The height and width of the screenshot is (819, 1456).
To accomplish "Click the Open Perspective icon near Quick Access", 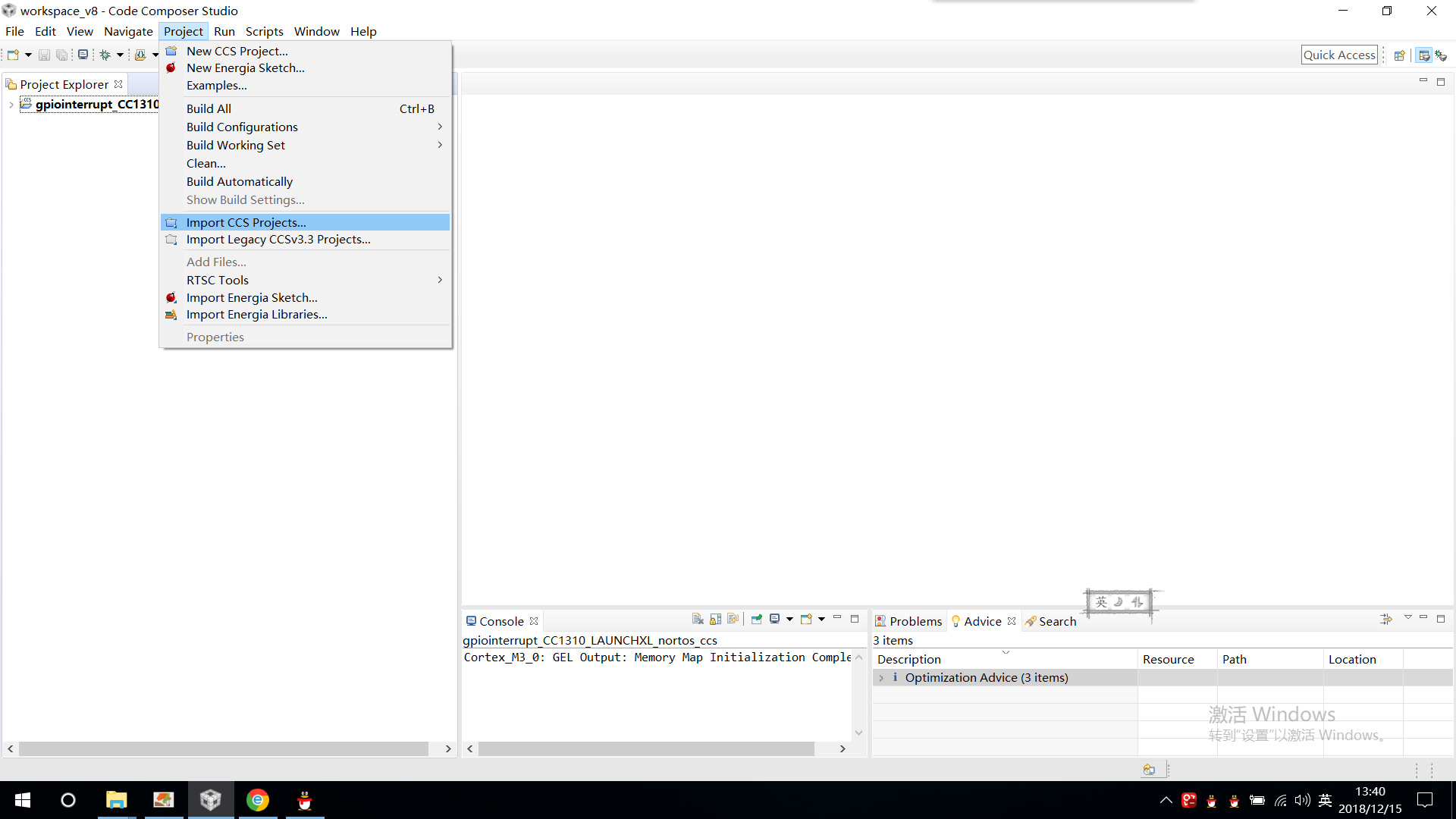I will point(1401,55).
